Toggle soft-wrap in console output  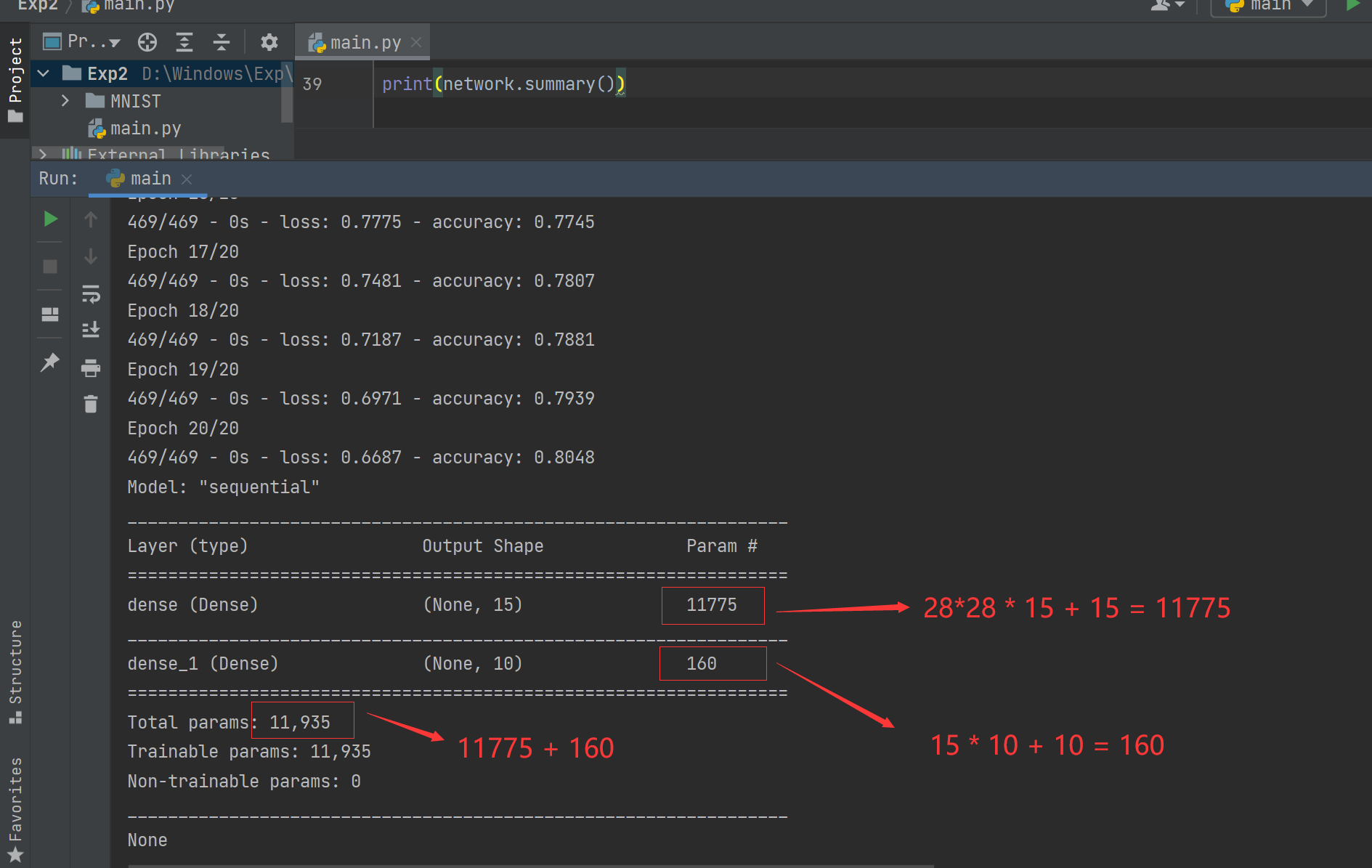point(91,293)
